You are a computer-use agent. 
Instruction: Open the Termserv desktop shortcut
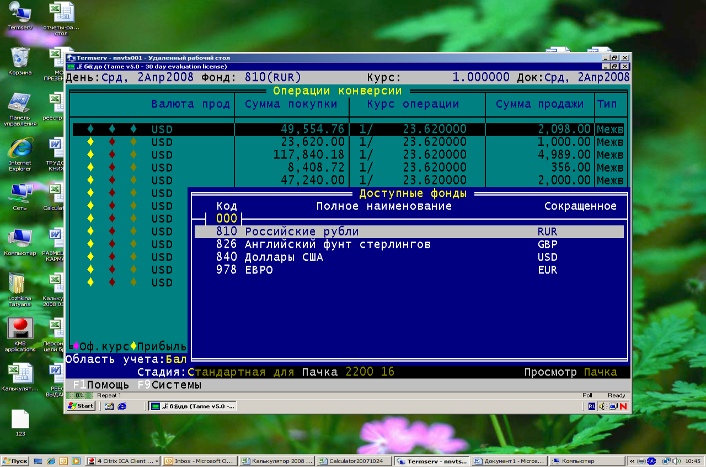coord(19,15)
